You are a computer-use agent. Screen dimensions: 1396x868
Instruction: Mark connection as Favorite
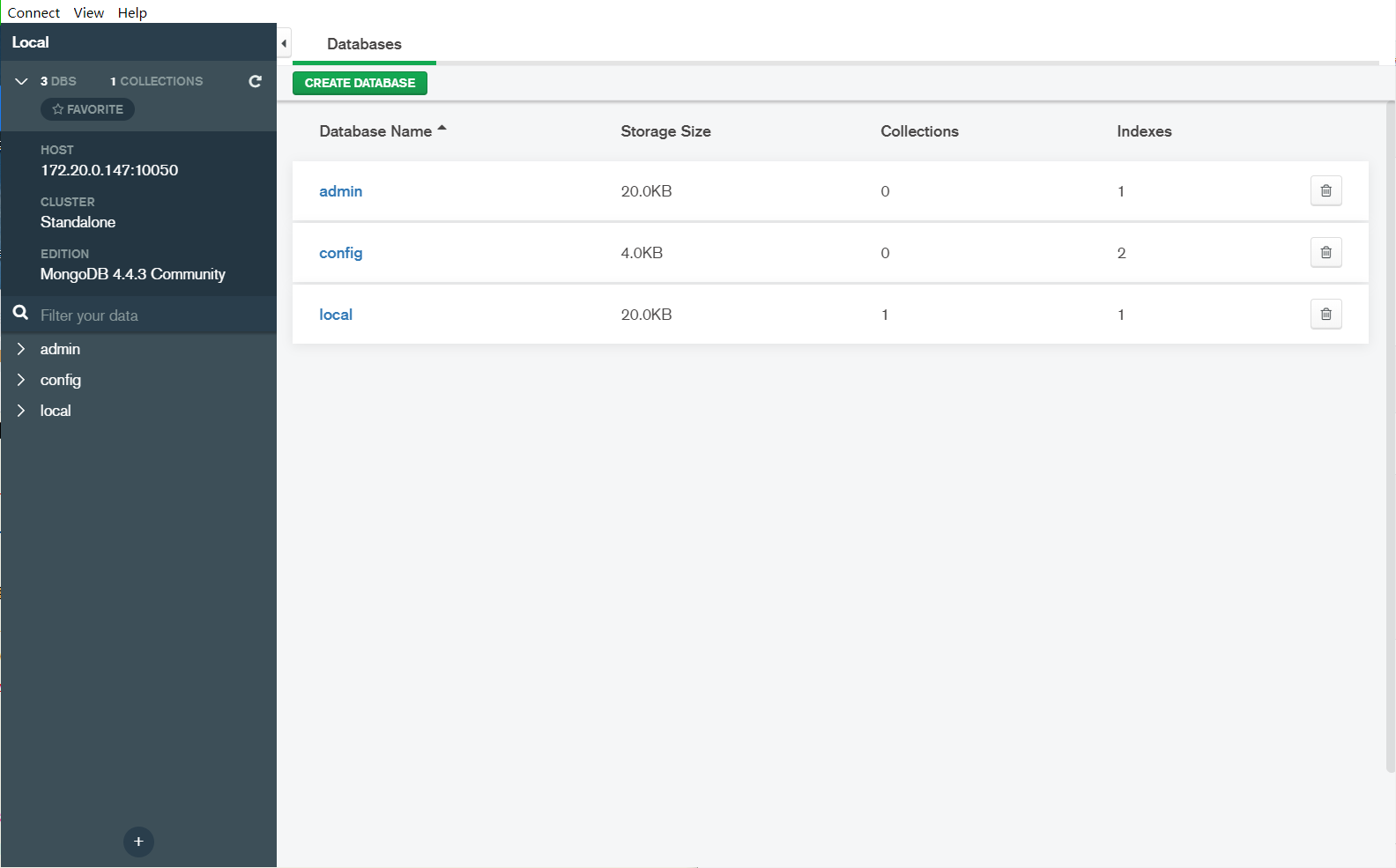87,109
